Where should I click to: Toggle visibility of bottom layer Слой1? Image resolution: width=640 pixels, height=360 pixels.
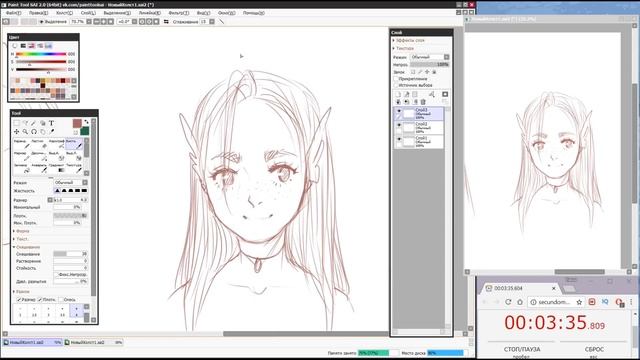(398, 139)
